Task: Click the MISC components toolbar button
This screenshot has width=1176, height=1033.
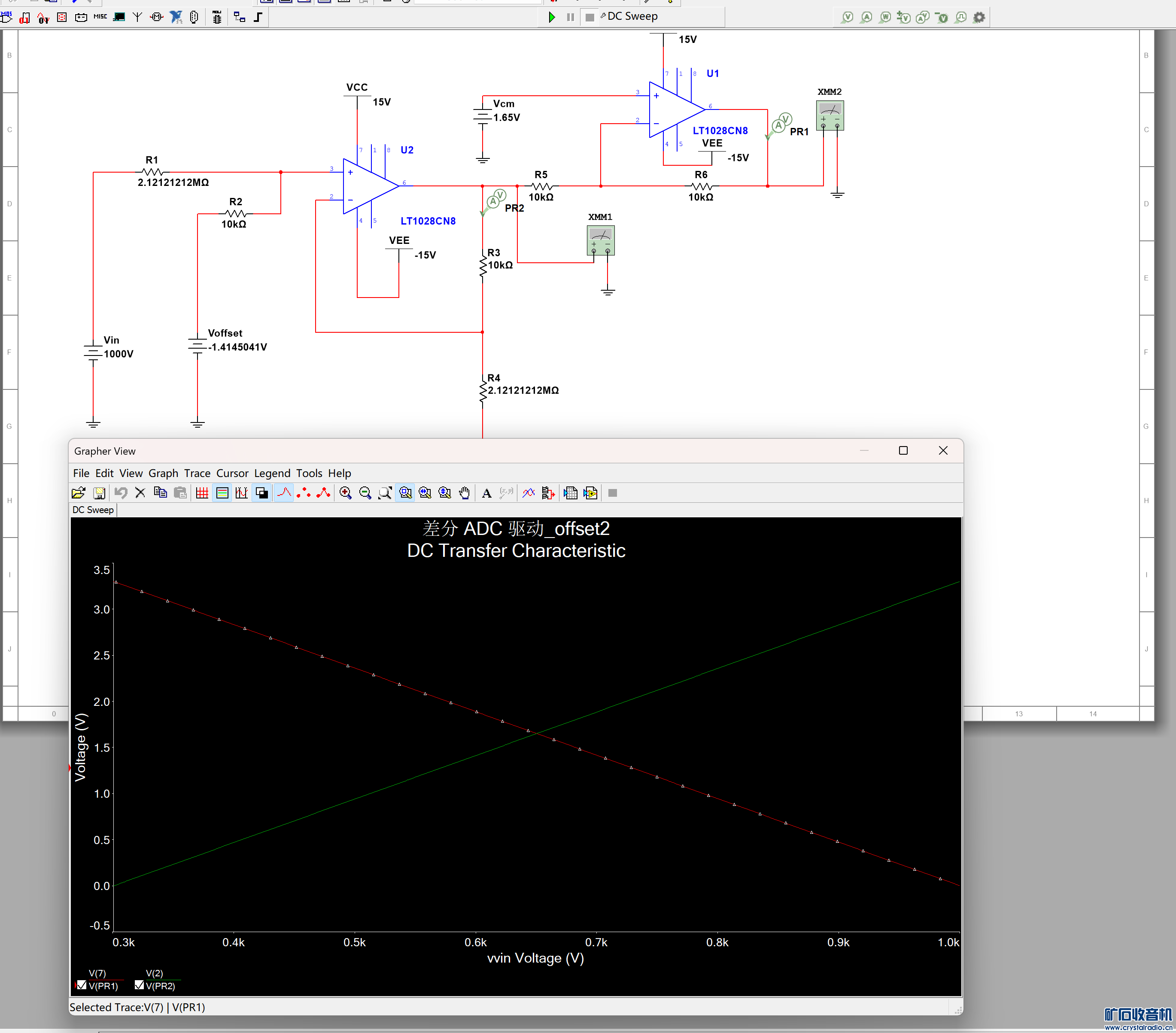Action: [x=100, y=17]
